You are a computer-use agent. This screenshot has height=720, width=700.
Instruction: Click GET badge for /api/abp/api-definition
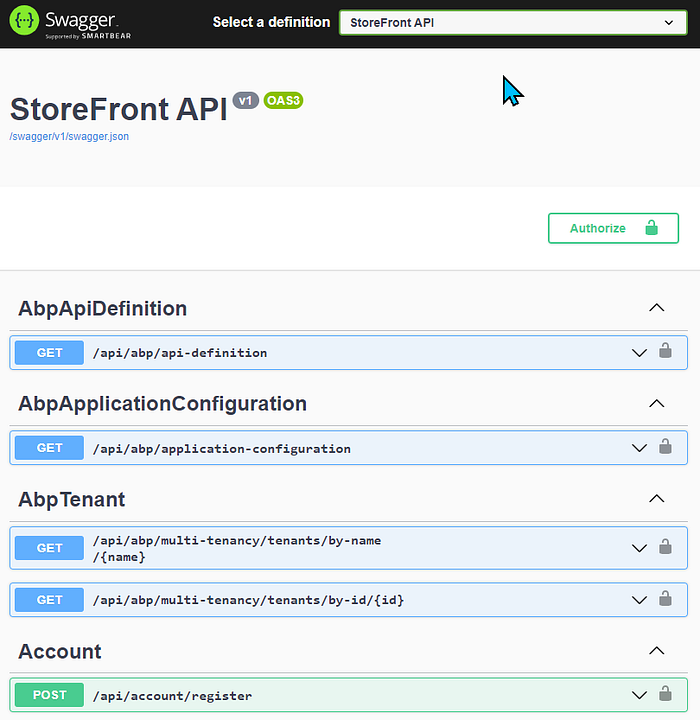[49, 353]
